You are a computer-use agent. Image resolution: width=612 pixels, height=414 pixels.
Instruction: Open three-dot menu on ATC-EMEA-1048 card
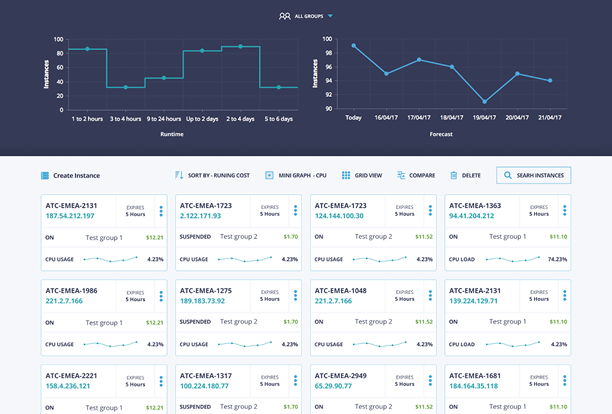431,296
